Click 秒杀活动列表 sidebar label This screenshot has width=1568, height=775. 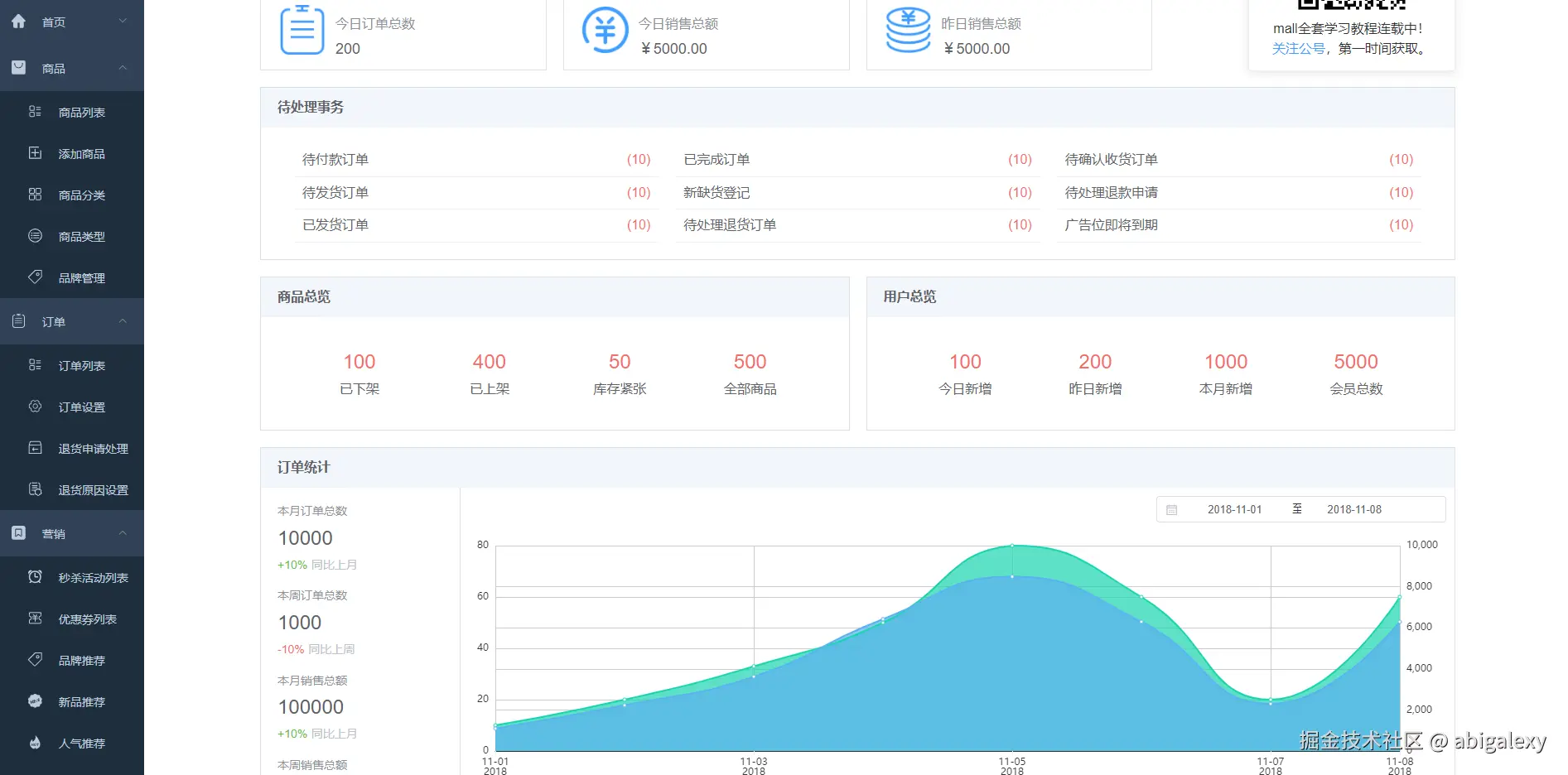pyautogui.click(x=94, y=578)
